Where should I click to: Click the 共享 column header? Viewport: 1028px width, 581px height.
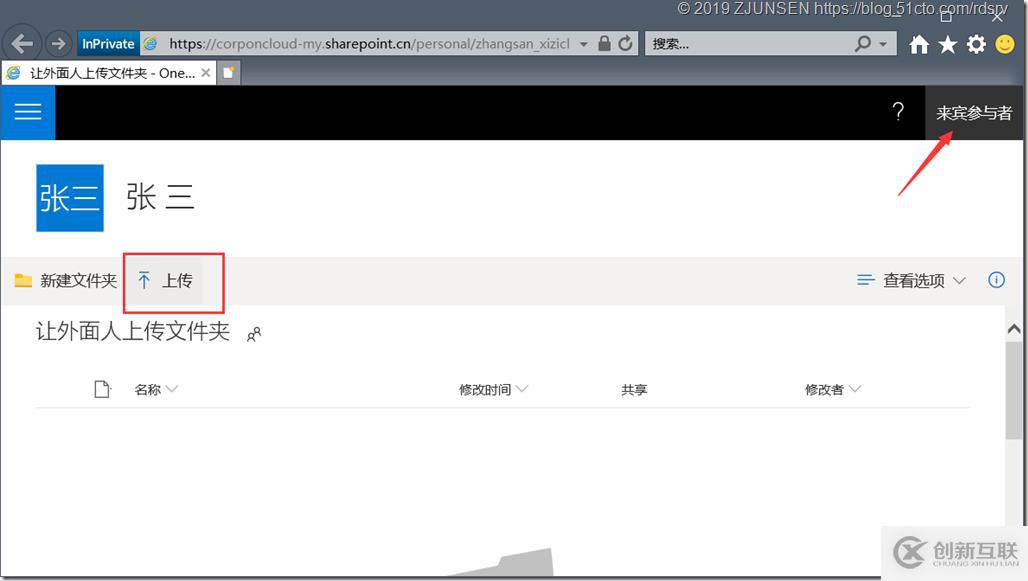pos(634,390)
